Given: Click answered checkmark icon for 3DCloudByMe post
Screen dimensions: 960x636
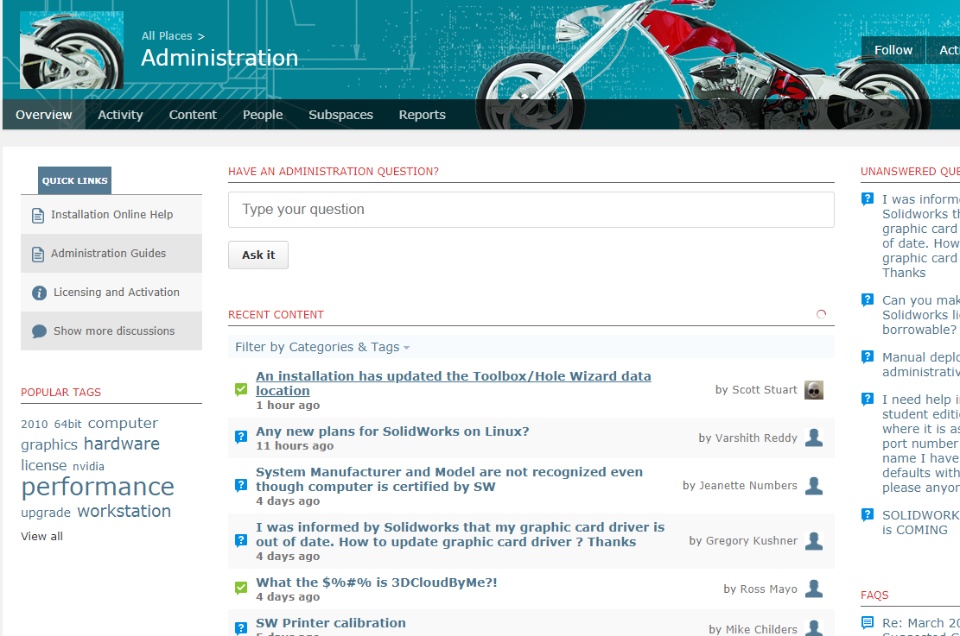Looking at the screenshot, I should [x=241, y=588].
